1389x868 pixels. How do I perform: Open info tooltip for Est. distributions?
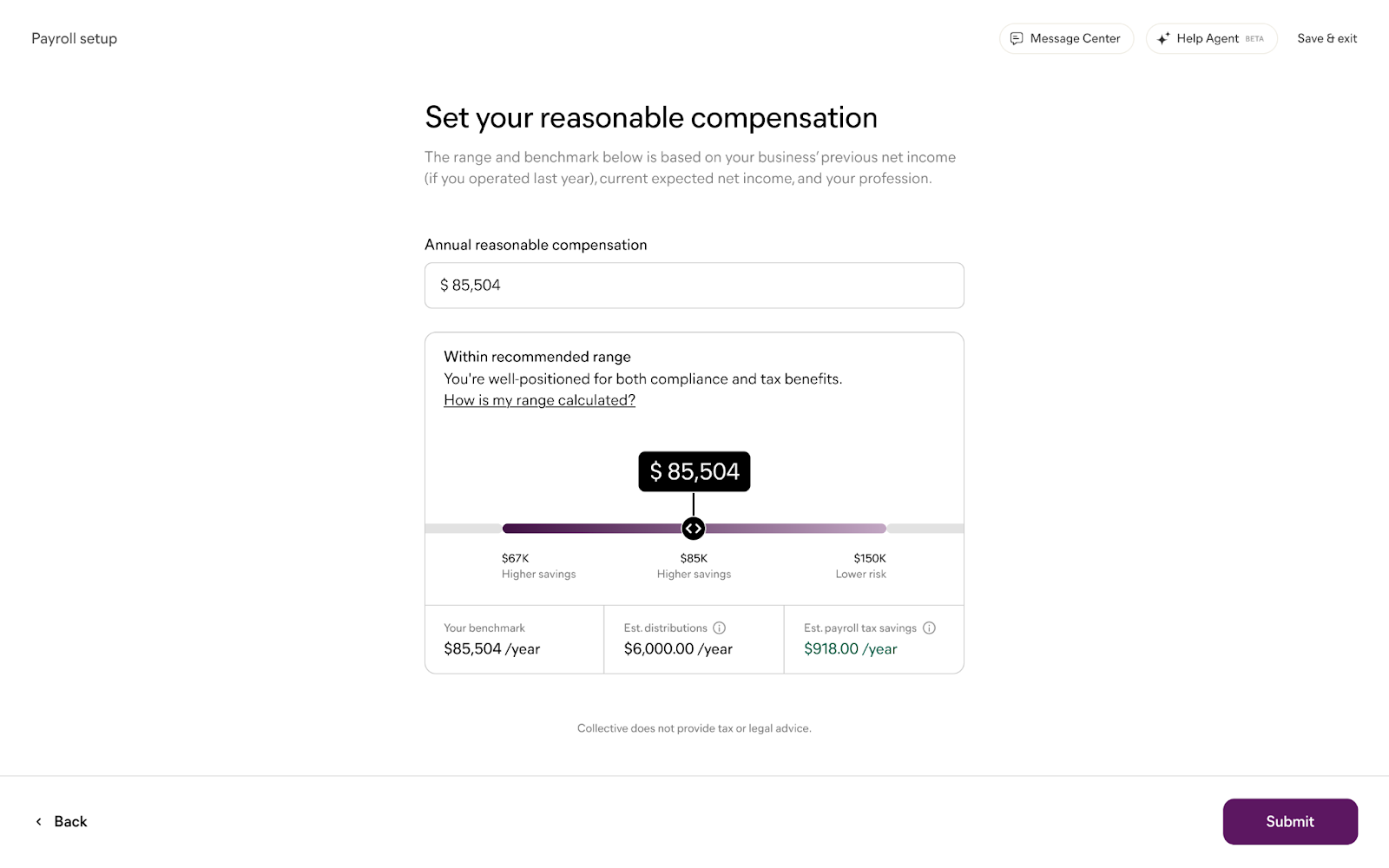pyautogui.click(x=719, y=628)
